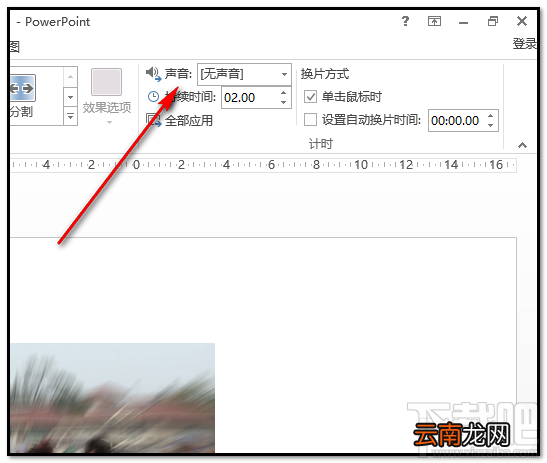
Task: Click Apply To All (全部应用)
Action: point(180,120)
